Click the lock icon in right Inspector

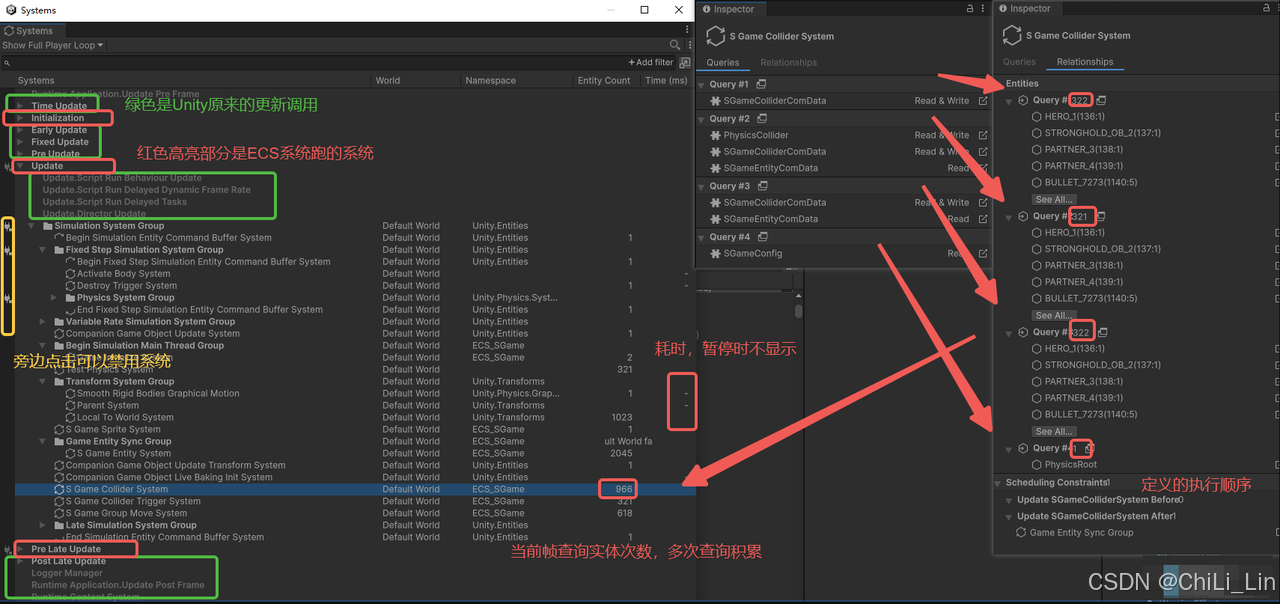pos(1267,8)
